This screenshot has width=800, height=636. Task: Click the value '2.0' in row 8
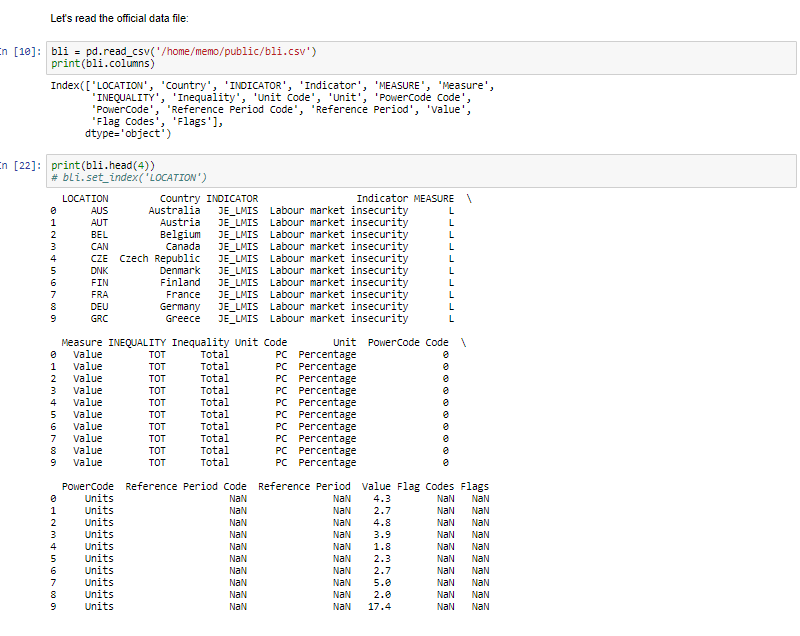(382, 595)
